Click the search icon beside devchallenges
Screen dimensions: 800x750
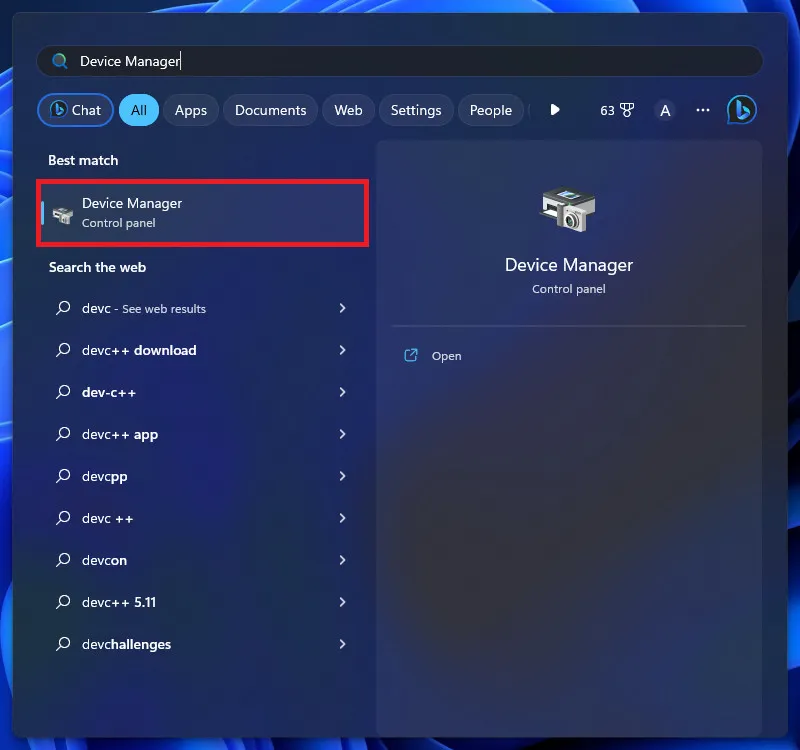coord(63,644)
